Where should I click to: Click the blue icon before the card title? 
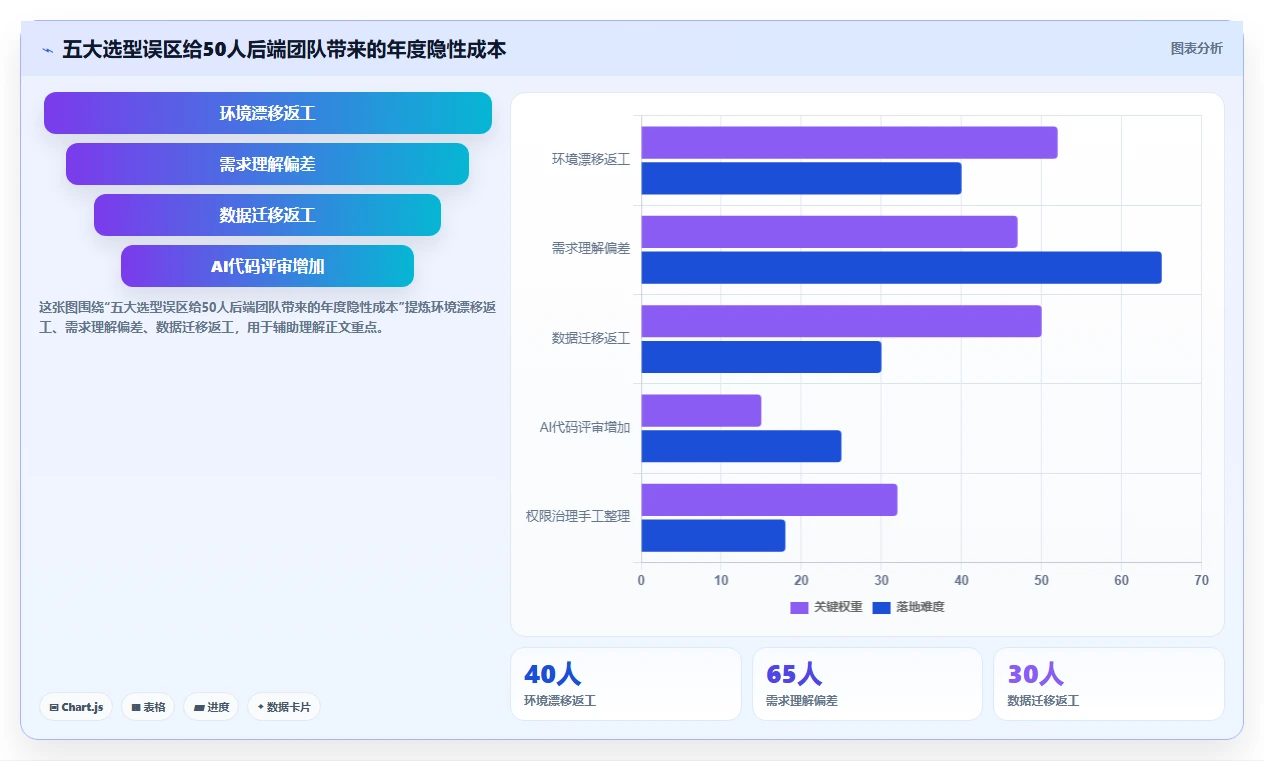[47, 49]
